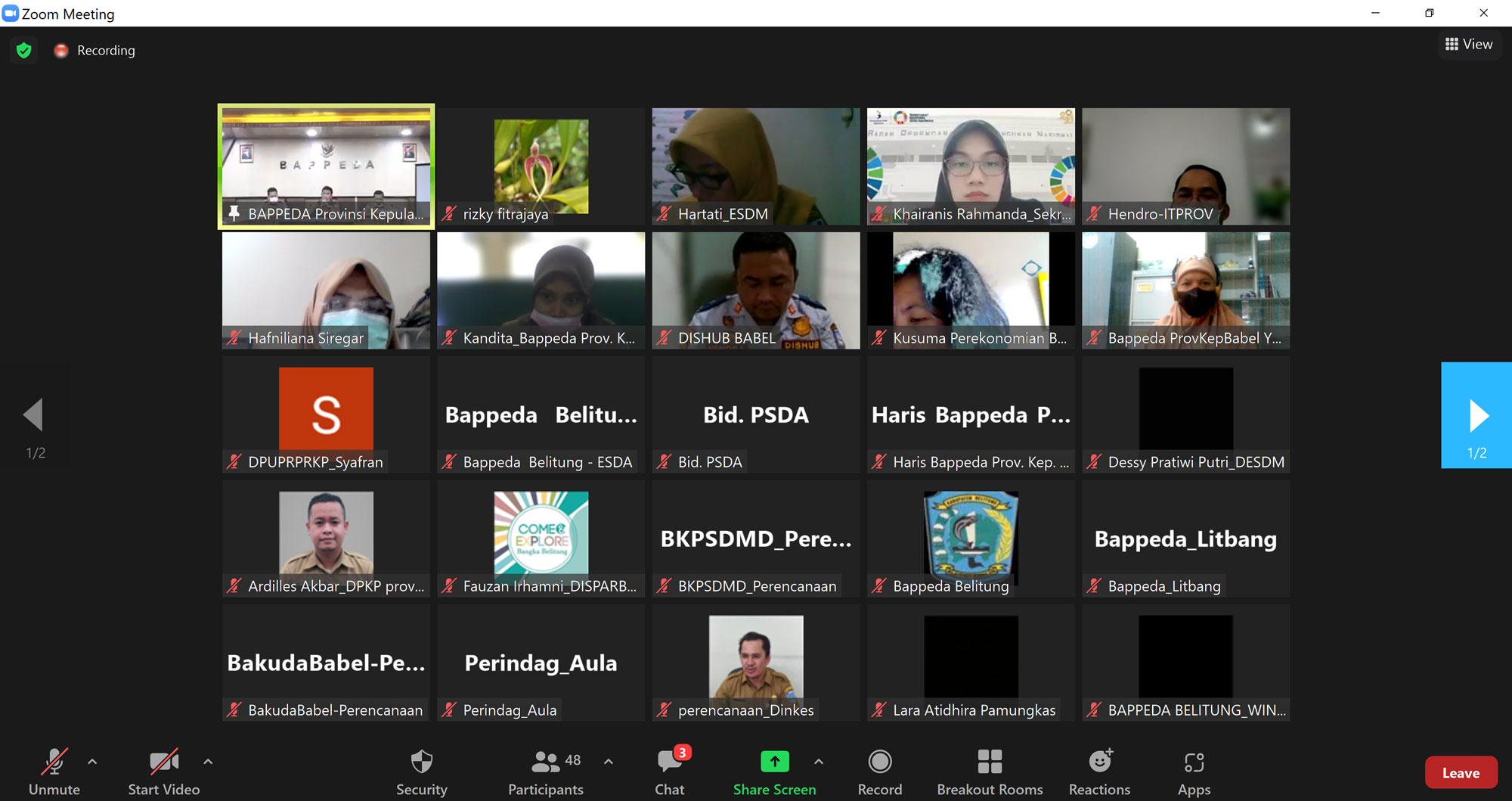Open the Apps panel
The image size is (1512, 801).
tap(1194, 772)
